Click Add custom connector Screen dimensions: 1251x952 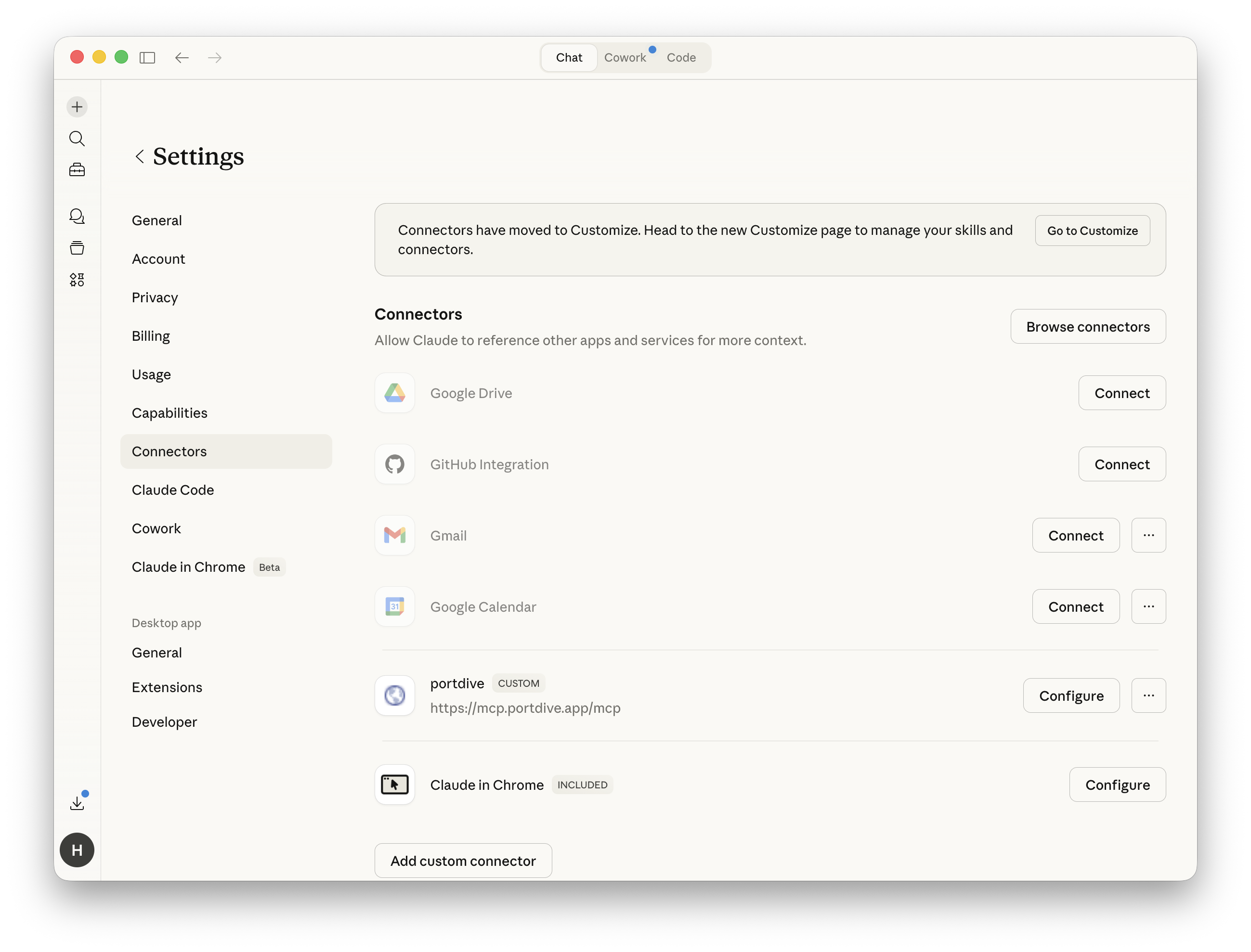[x=463, y=861]
